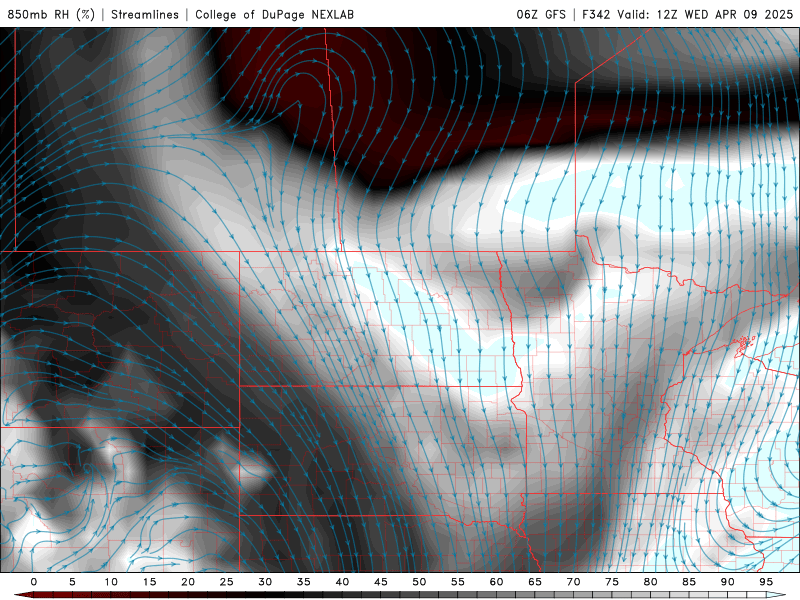The height and width of the screenshot is (600, 800).
Task: Click 'Valid: 12Z WED APR 09 2025' text
Action: click(705, 14)
